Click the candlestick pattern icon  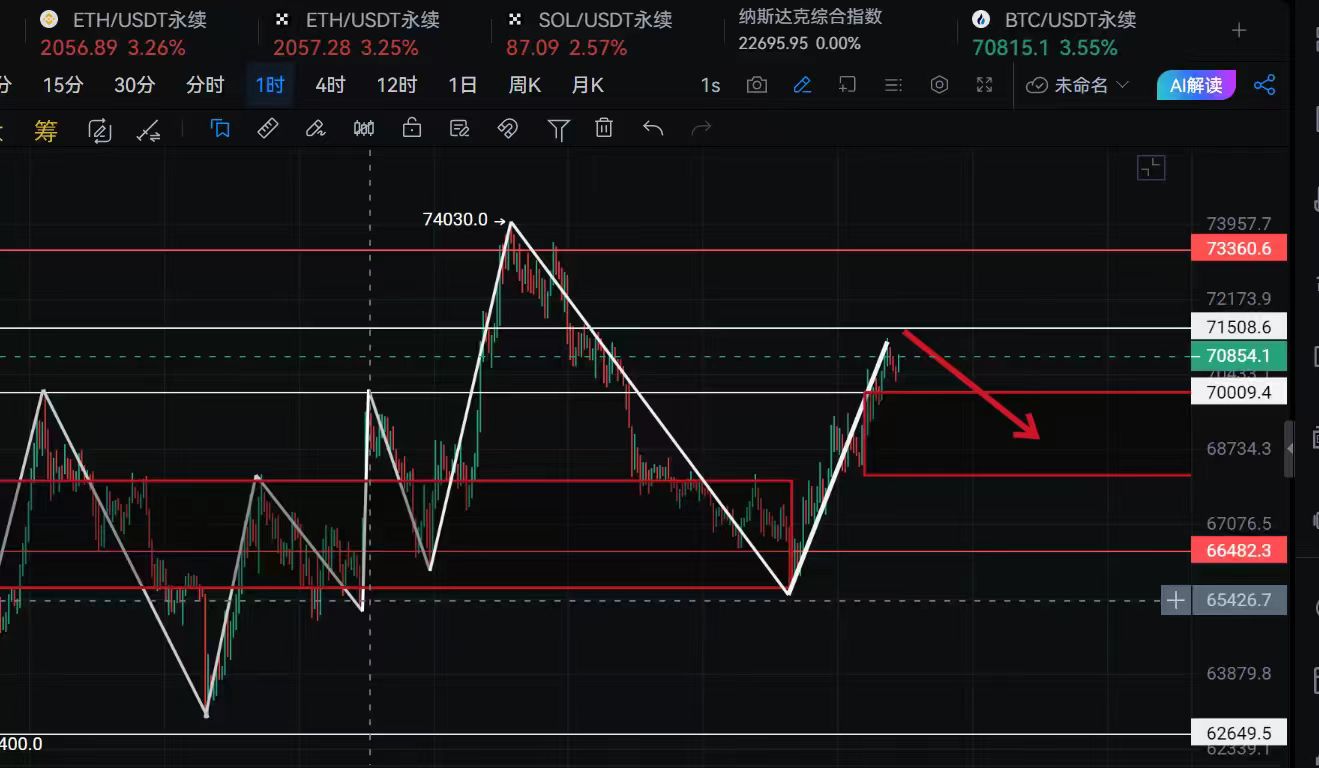(363, 129)
